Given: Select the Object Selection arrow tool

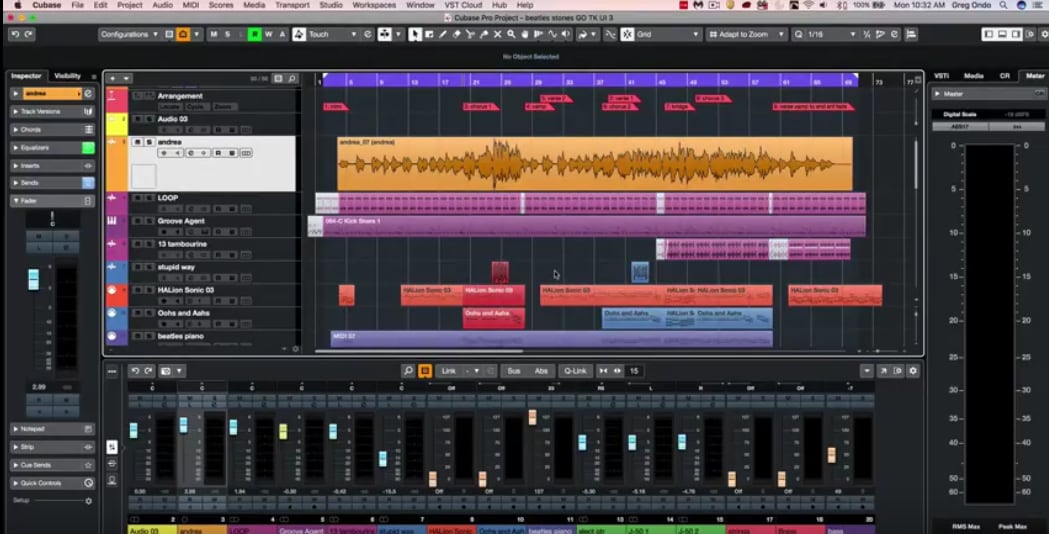Looking at the screenshot, I should click(x=415, y=34).
